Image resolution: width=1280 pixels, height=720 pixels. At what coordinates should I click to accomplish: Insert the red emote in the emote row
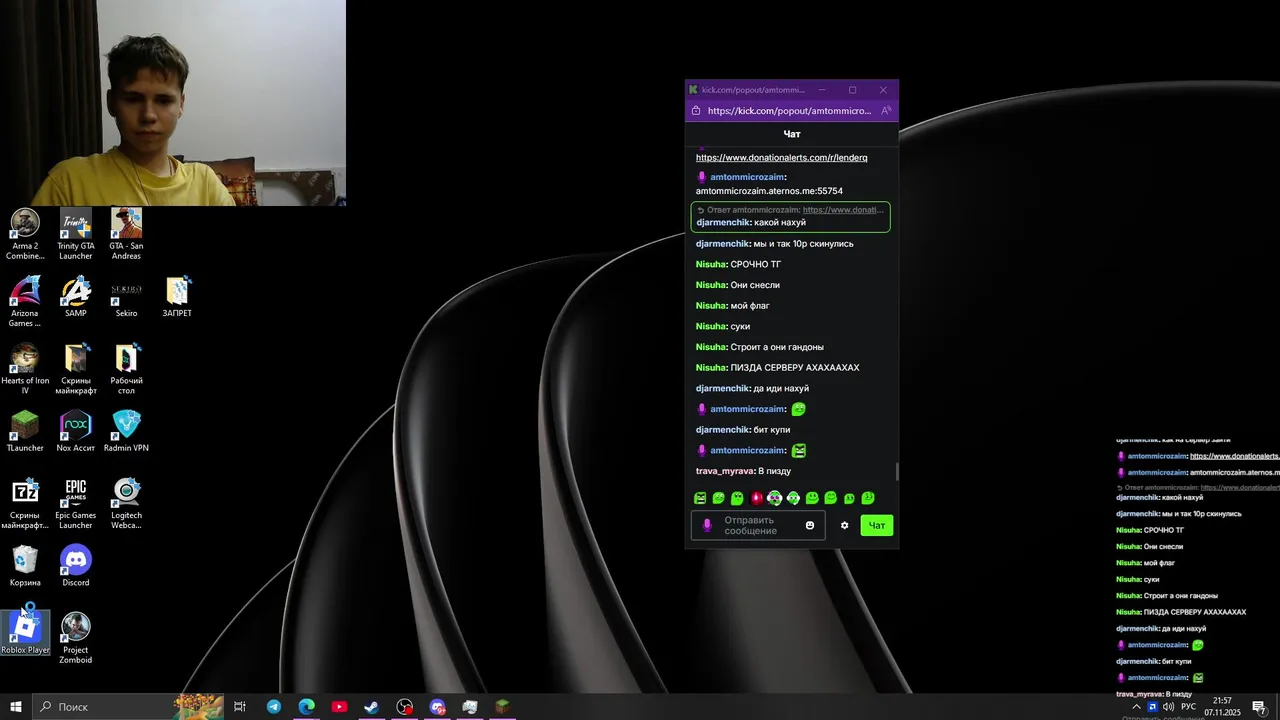click(756, 498)
